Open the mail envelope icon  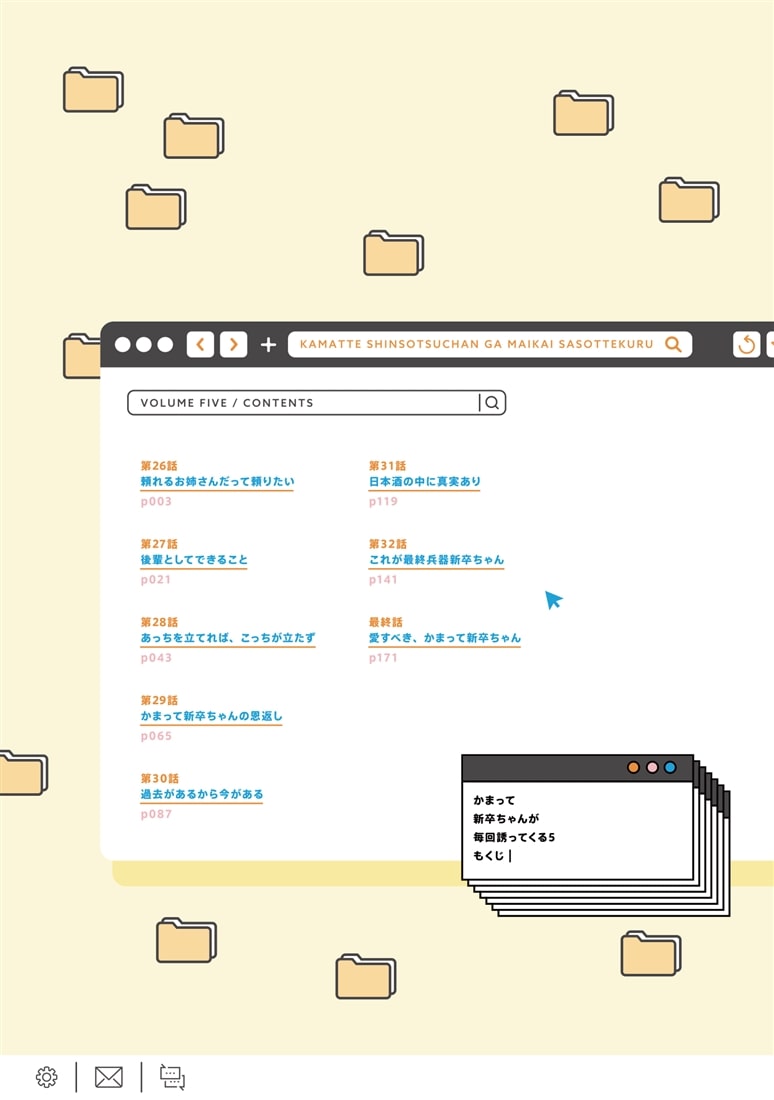108,1077
